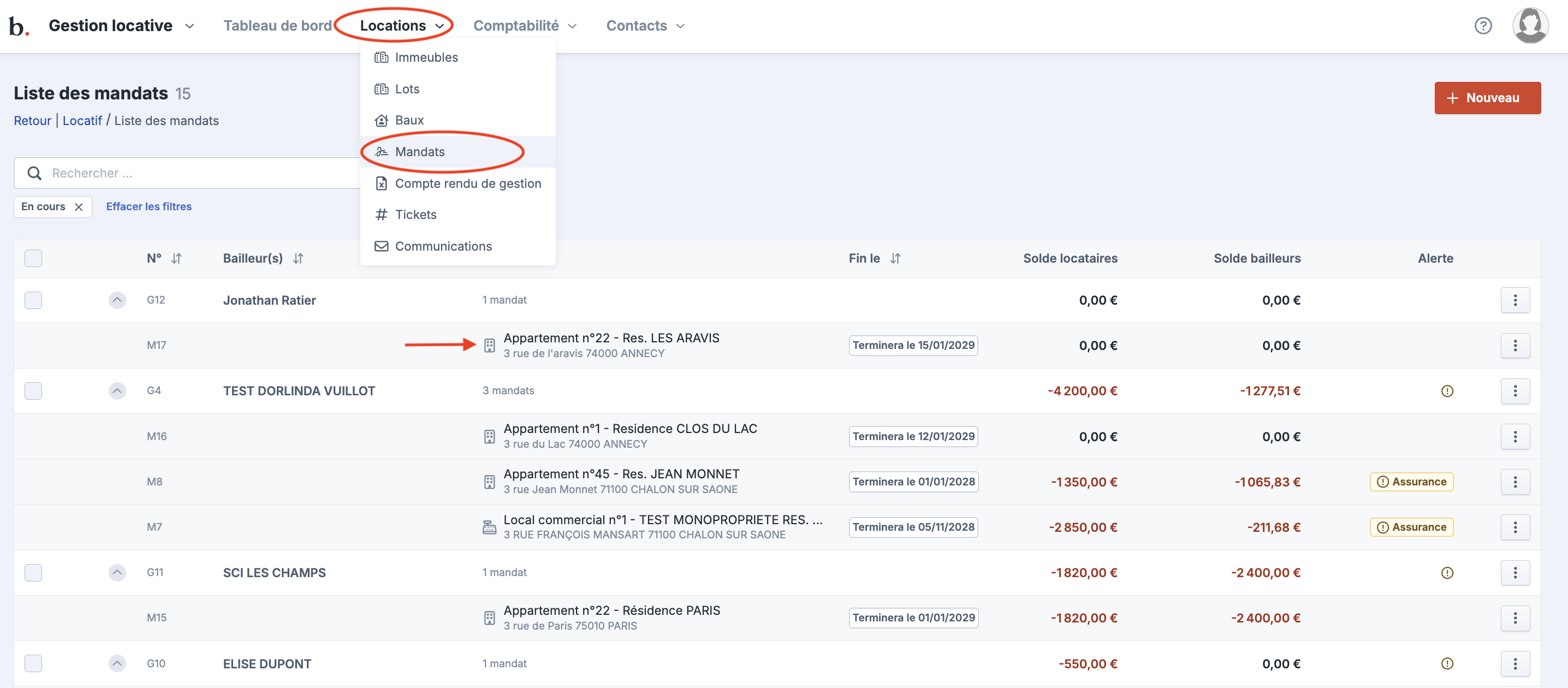The image size is (1568, 688).
Task: Click the commercial unit icon beside Local commercial n°1
Action: coord(489,527)
